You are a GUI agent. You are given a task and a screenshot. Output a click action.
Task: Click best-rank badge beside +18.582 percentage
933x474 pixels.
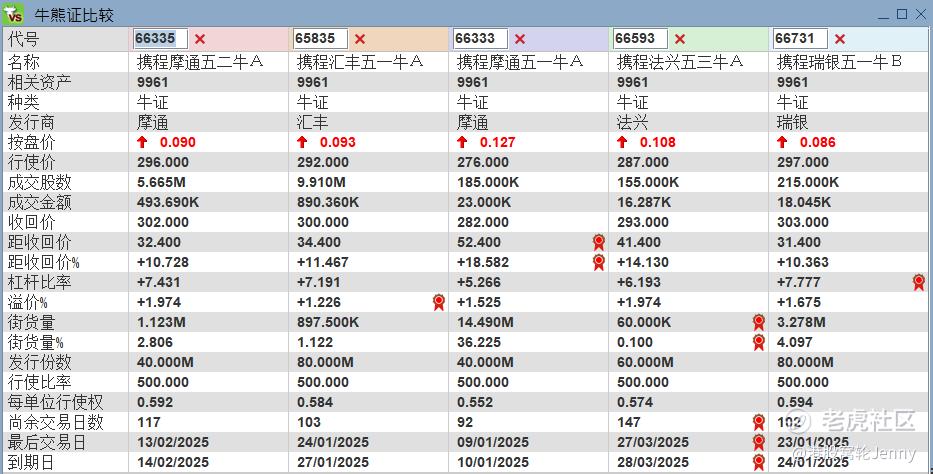(x=599, y=262)
